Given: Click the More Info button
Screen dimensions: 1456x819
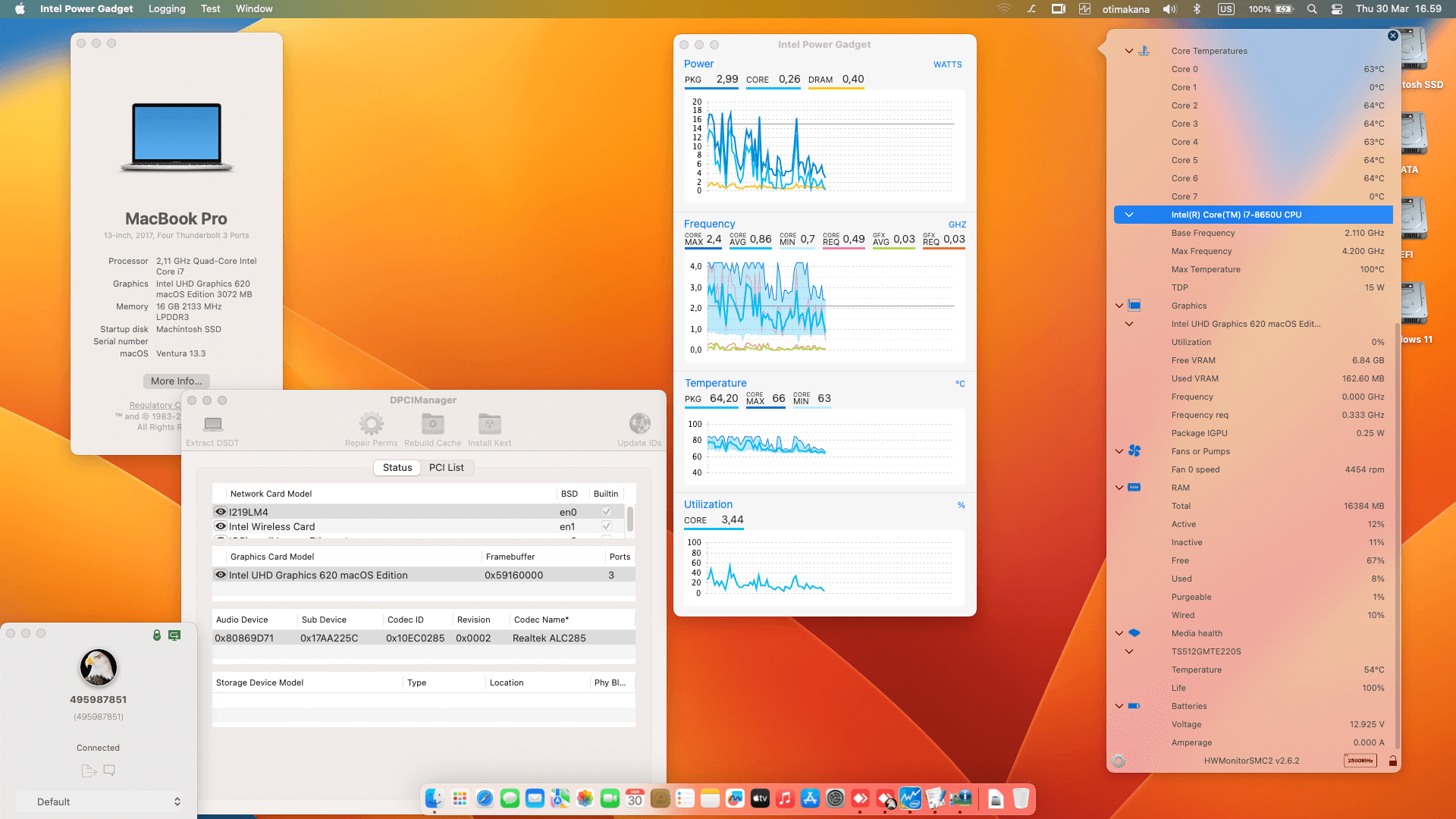Looking at the screenshot, I should [176, 381].
